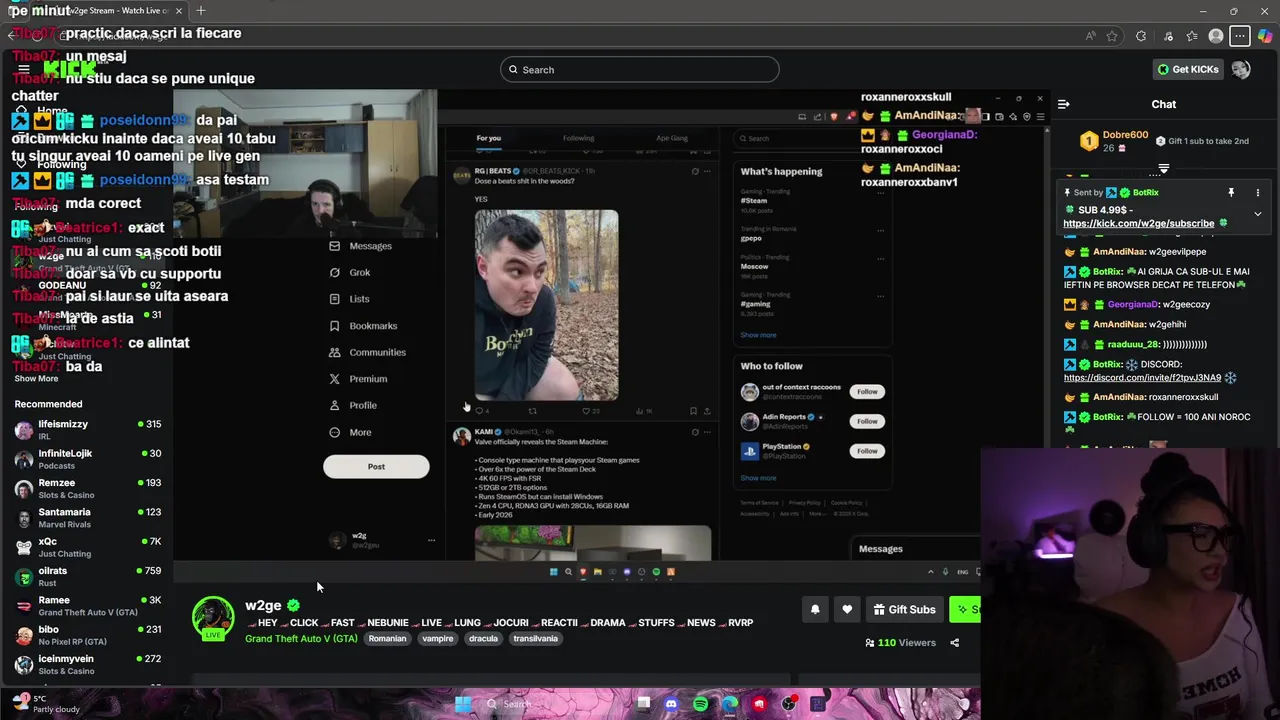Open Edge Settings and more menu
This screenshot has width=1280, height=720.
click(1240, 36)
